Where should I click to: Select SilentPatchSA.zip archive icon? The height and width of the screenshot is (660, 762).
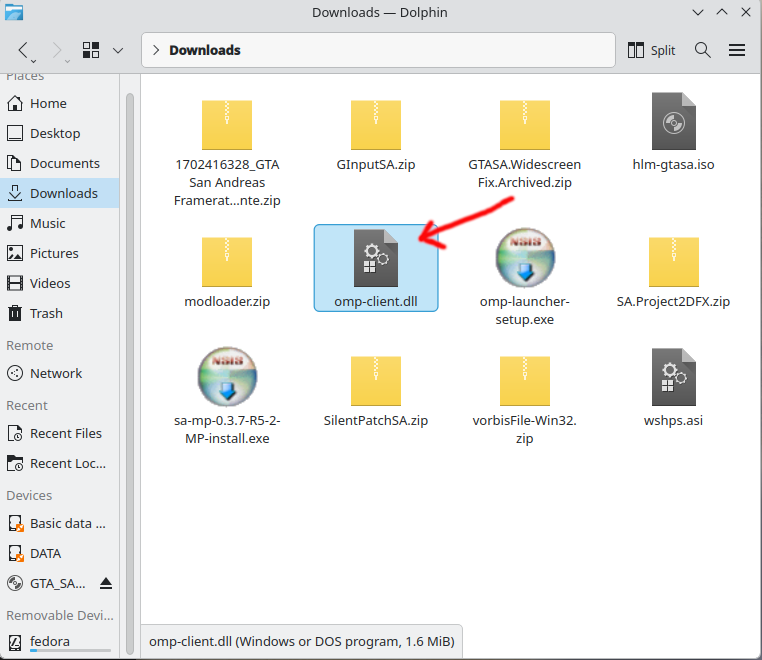click(376, 381)
